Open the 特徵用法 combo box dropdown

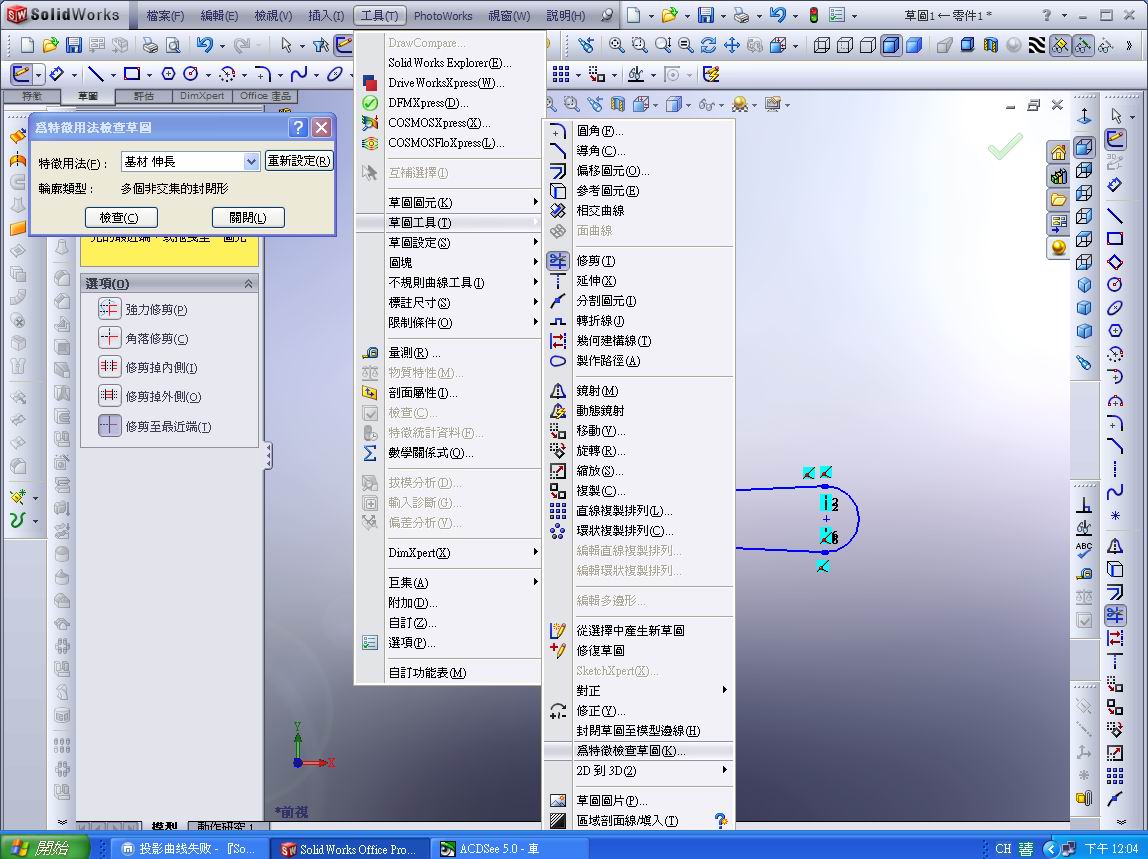251,161
